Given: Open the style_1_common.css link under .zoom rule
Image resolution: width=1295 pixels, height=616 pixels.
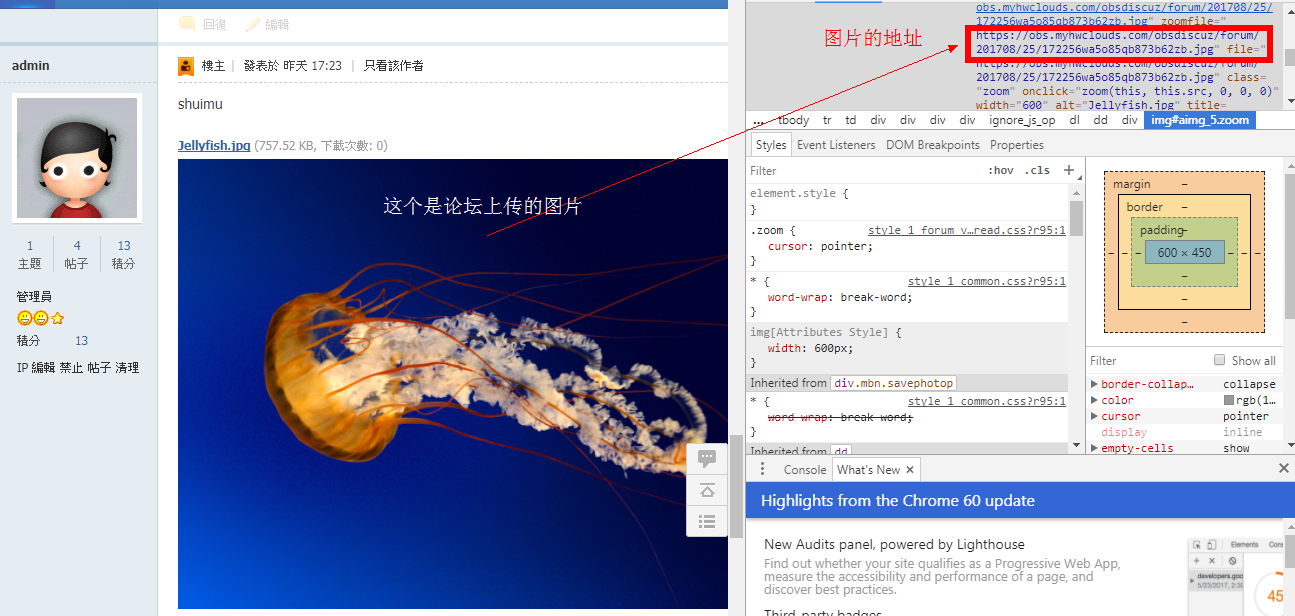Looking at the screenshot, I should pyautogui.click(x=987, y=281).
